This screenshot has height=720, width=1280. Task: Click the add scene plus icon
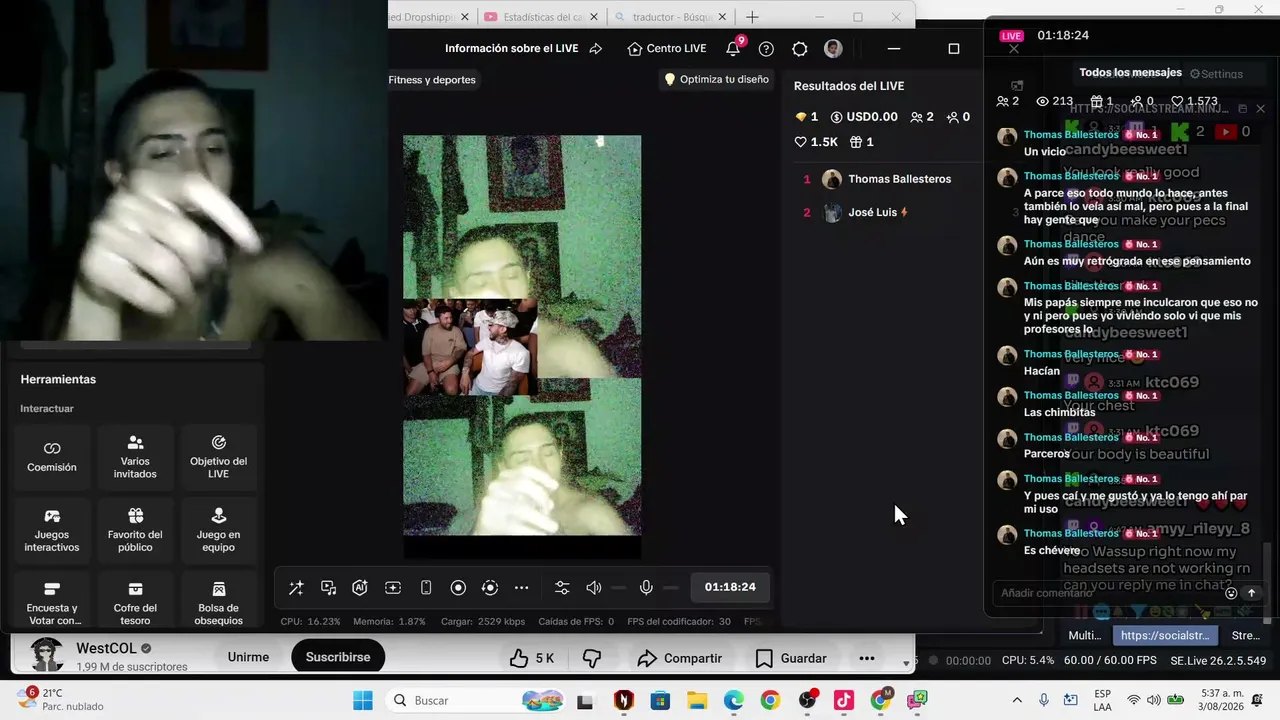tap(393, 588)
